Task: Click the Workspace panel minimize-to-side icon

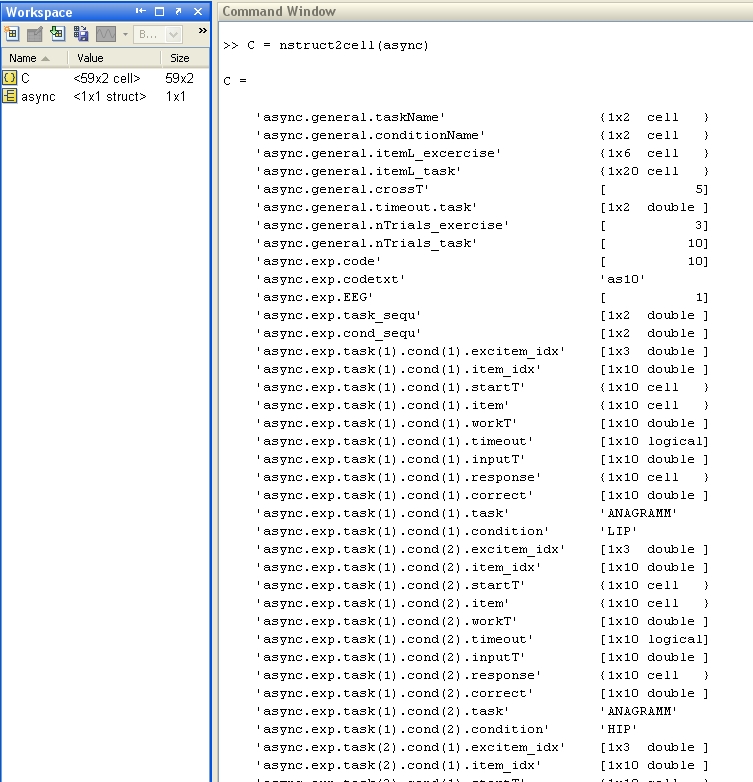Action: click(141, 11)
